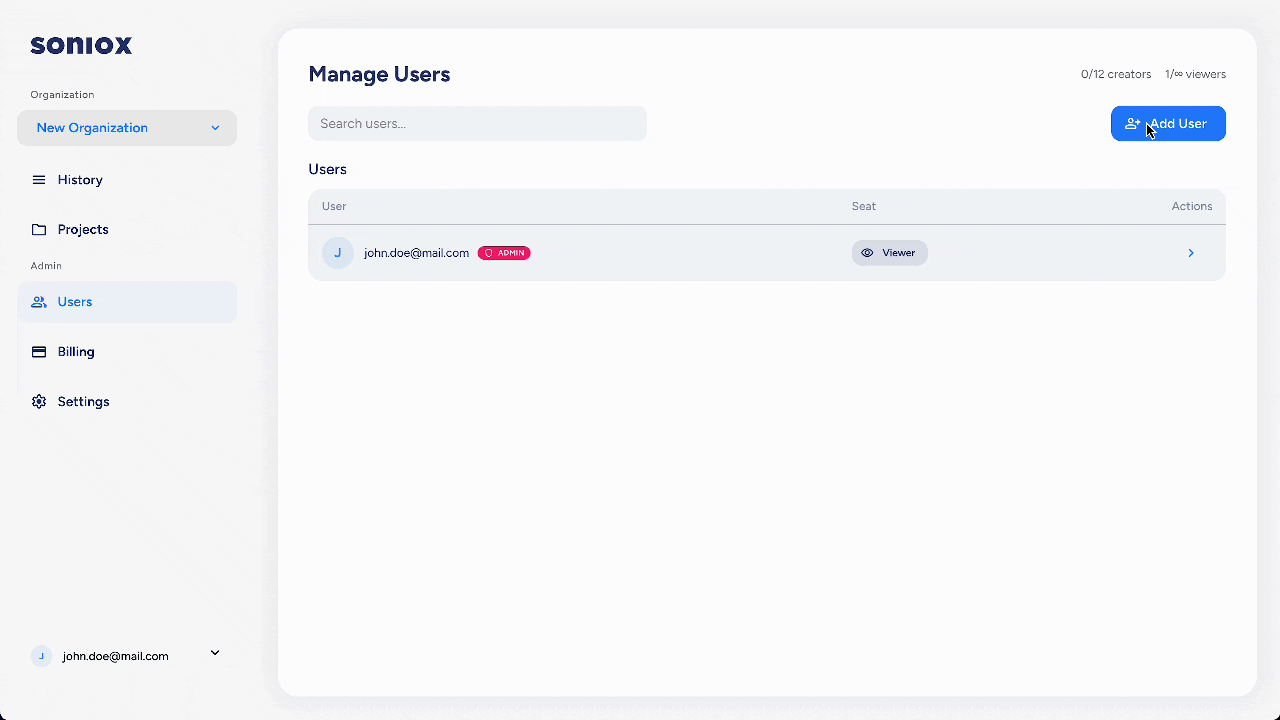Click the Users icon under Admin
The image size is (1280, 720).
coord(38,301)
